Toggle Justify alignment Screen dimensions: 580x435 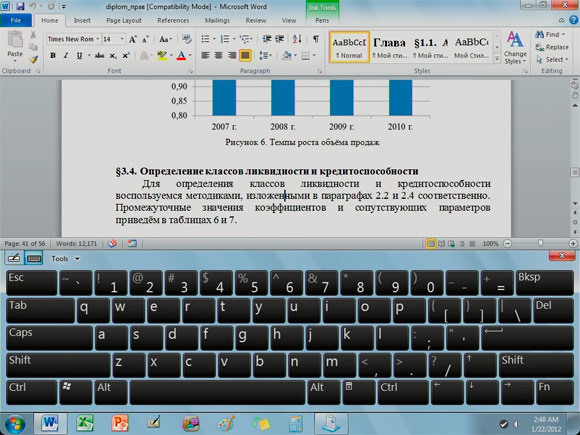(245, 55)
